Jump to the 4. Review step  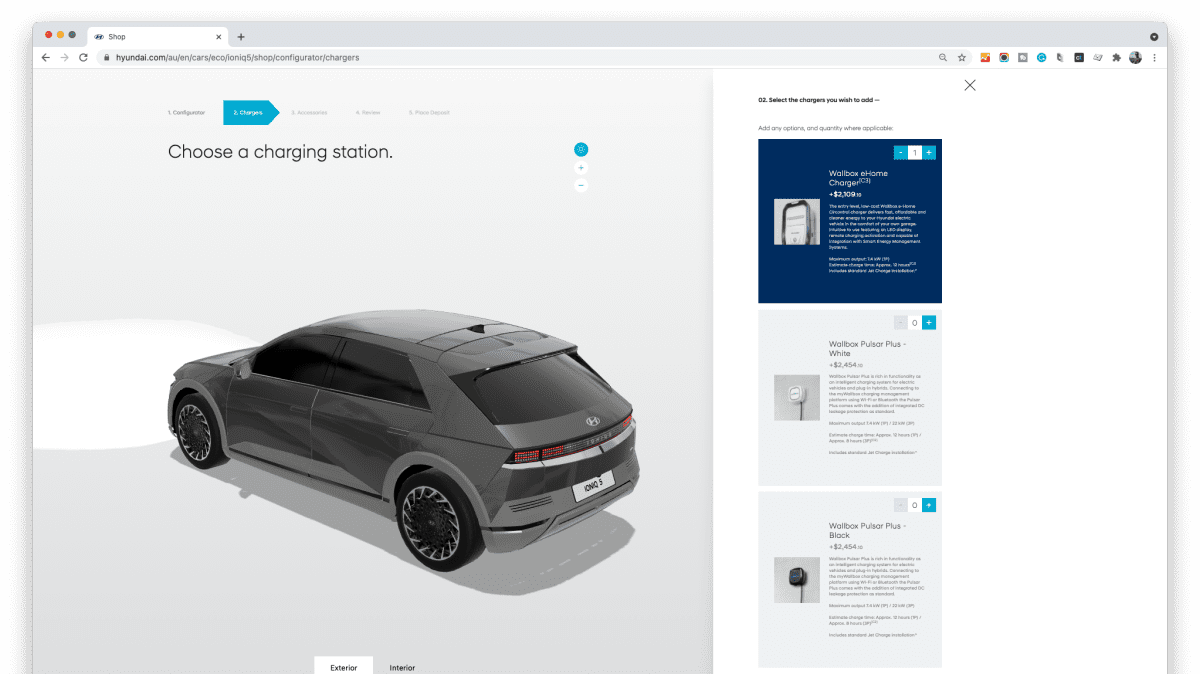tap(369, 113)
